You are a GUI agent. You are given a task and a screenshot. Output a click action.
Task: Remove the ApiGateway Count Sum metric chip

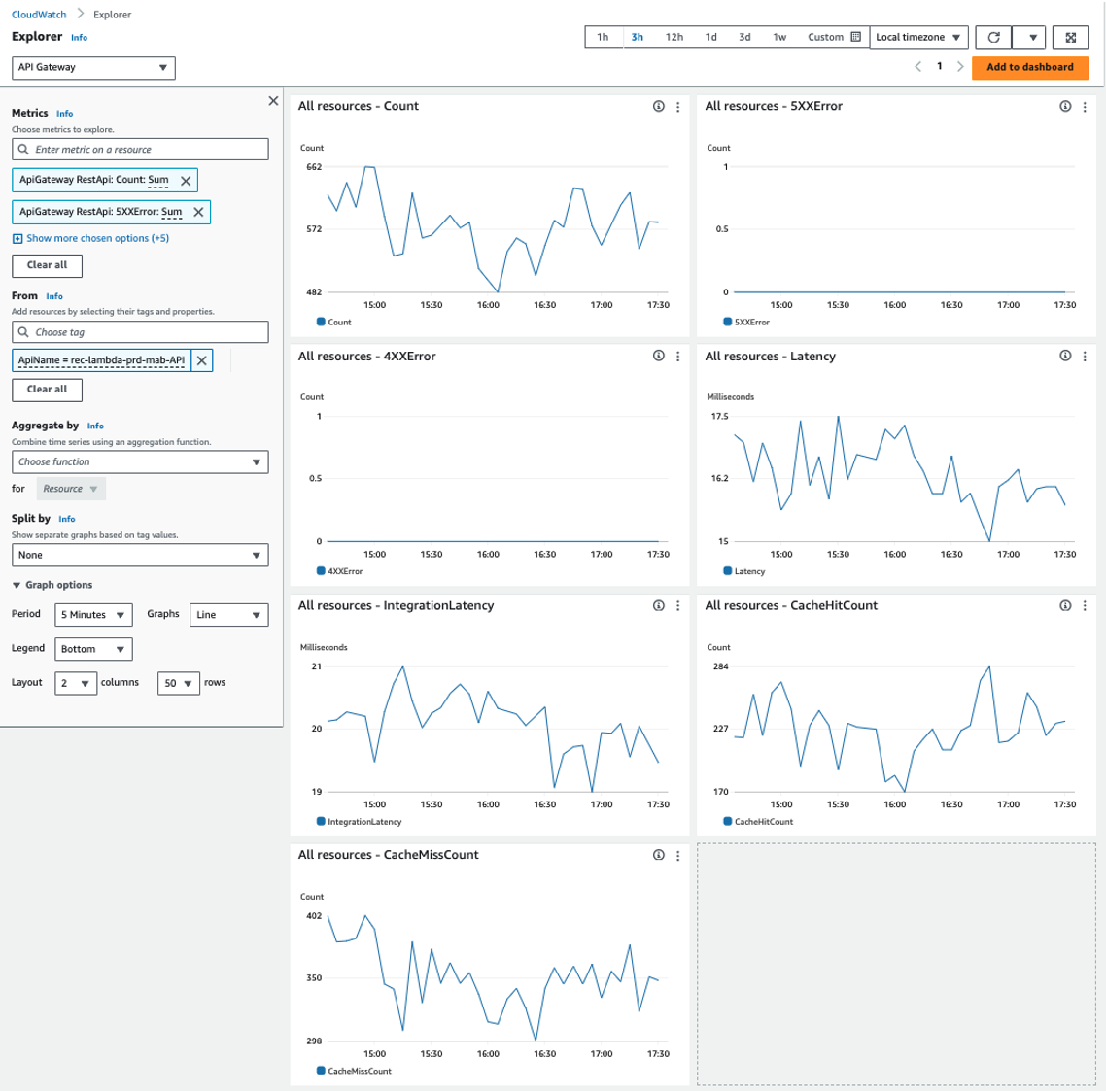pos(186,181)
